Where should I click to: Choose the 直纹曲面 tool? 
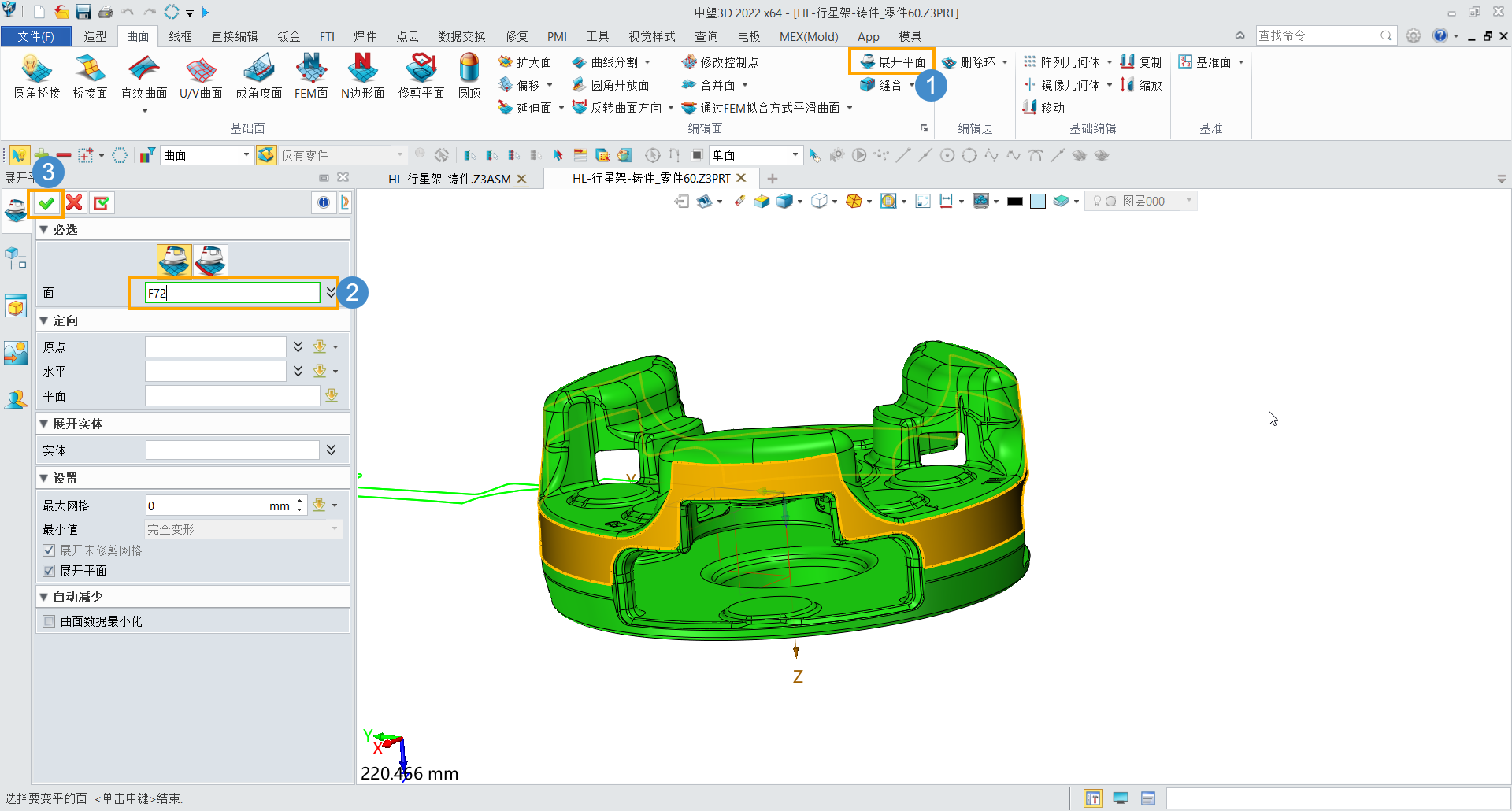point(143,77)
